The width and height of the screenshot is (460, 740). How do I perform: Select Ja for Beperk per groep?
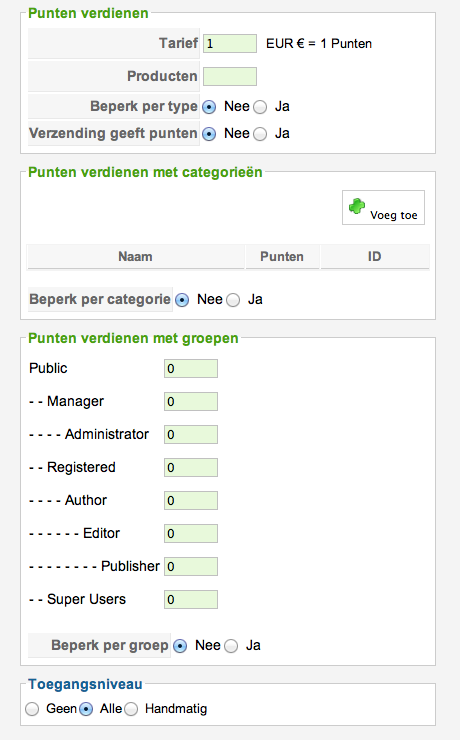tap(231, 646)
